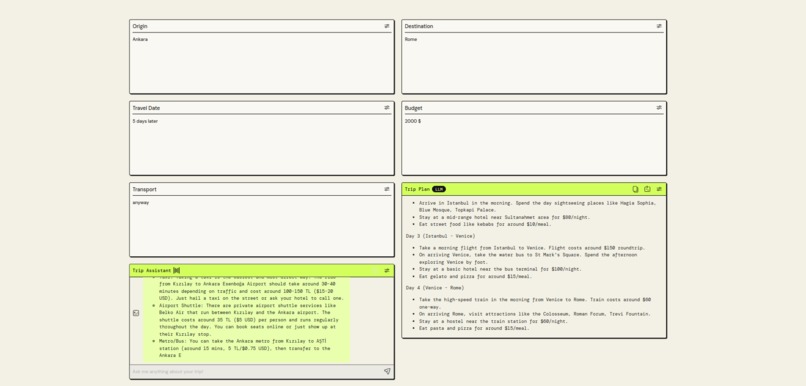Click the icon beside the Trip Assistant response

[136, 313]
